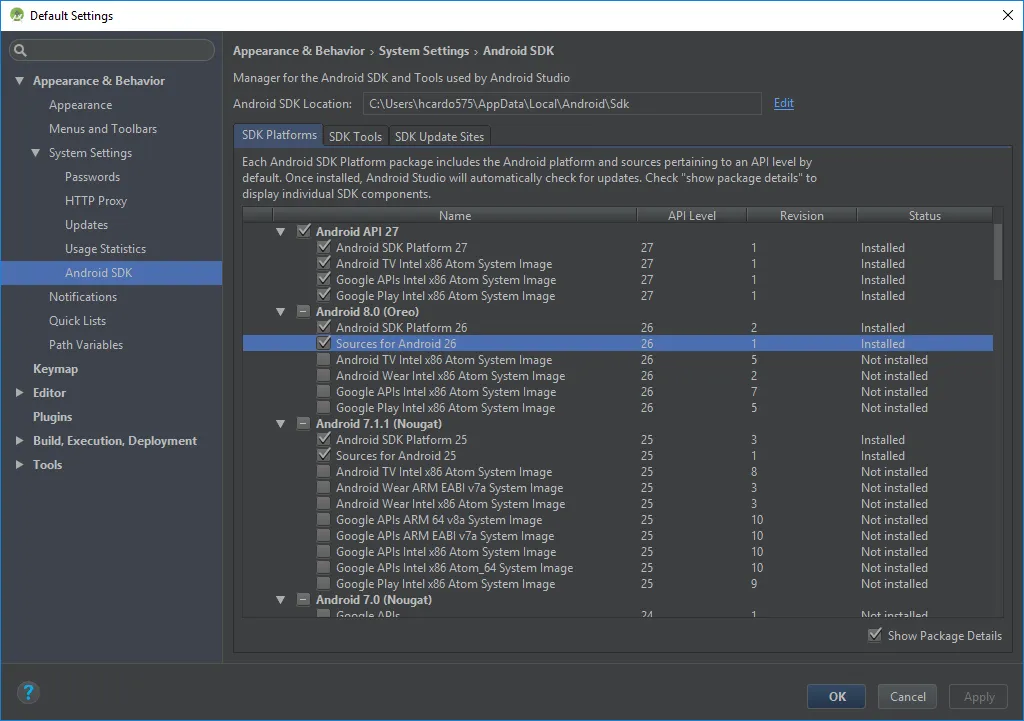This screenshot has width=1024, height=721.
Task: Open Keymap settings page
Action: click(x=56, y=369)
